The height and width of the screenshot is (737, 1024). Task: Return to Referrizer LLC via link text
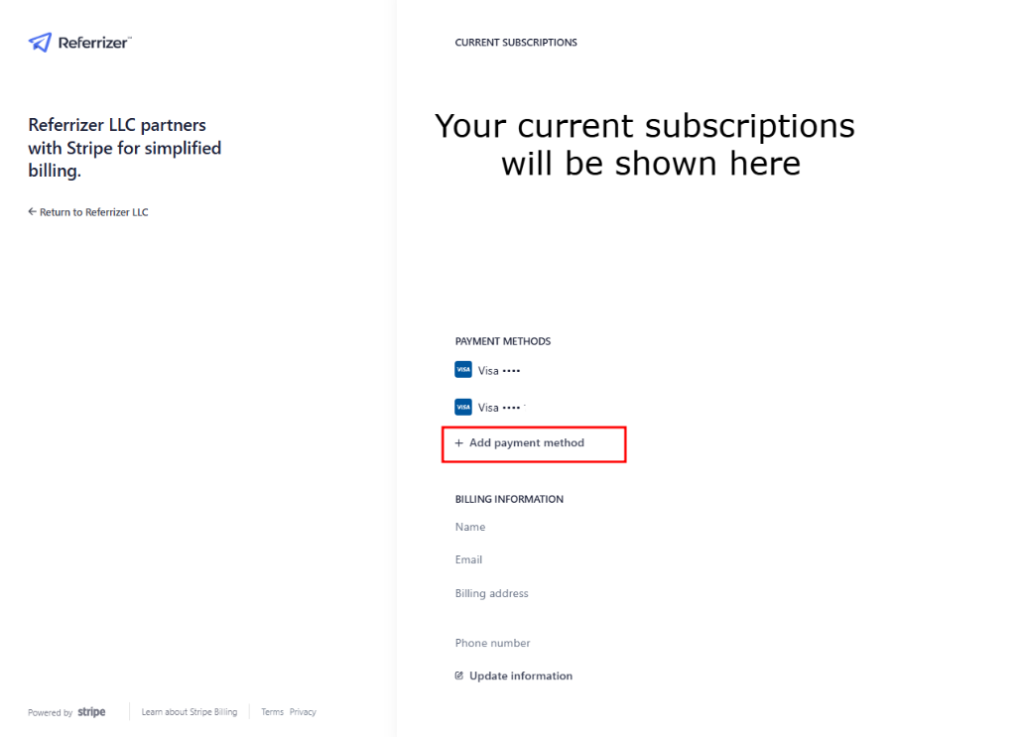(x=94, y=212)
